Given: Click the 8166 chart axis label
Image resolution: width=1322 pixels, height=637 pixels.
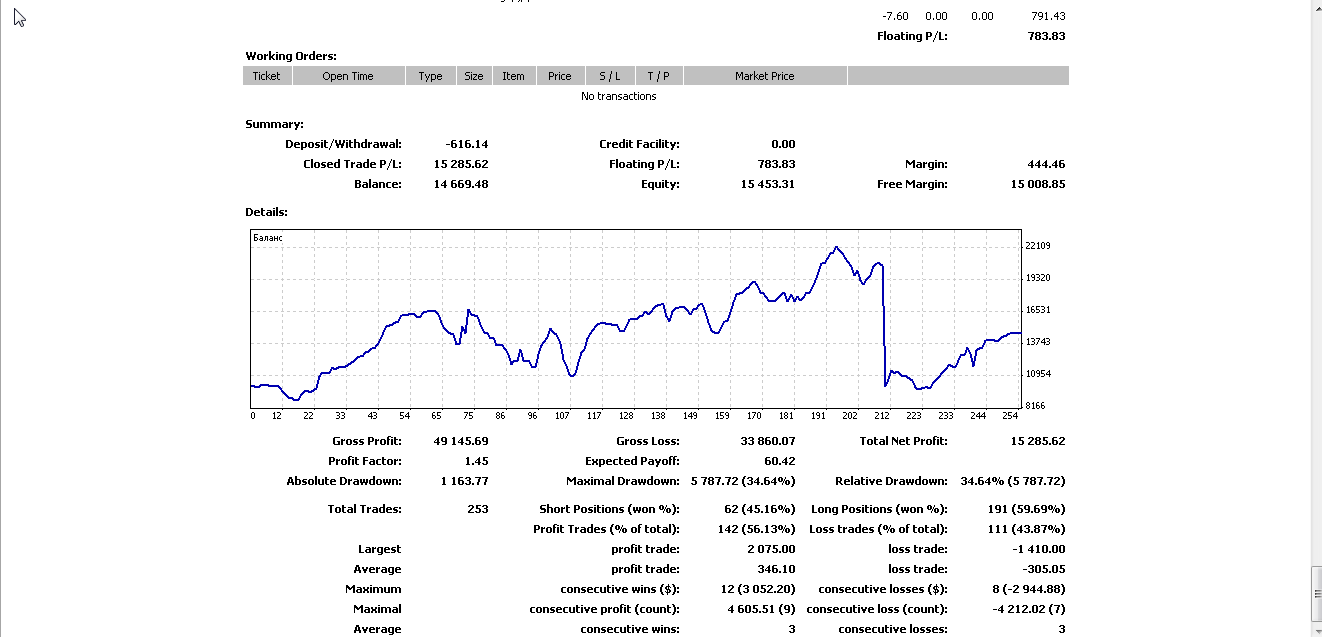Looking at the screenshot, I should pos(1035,406).
